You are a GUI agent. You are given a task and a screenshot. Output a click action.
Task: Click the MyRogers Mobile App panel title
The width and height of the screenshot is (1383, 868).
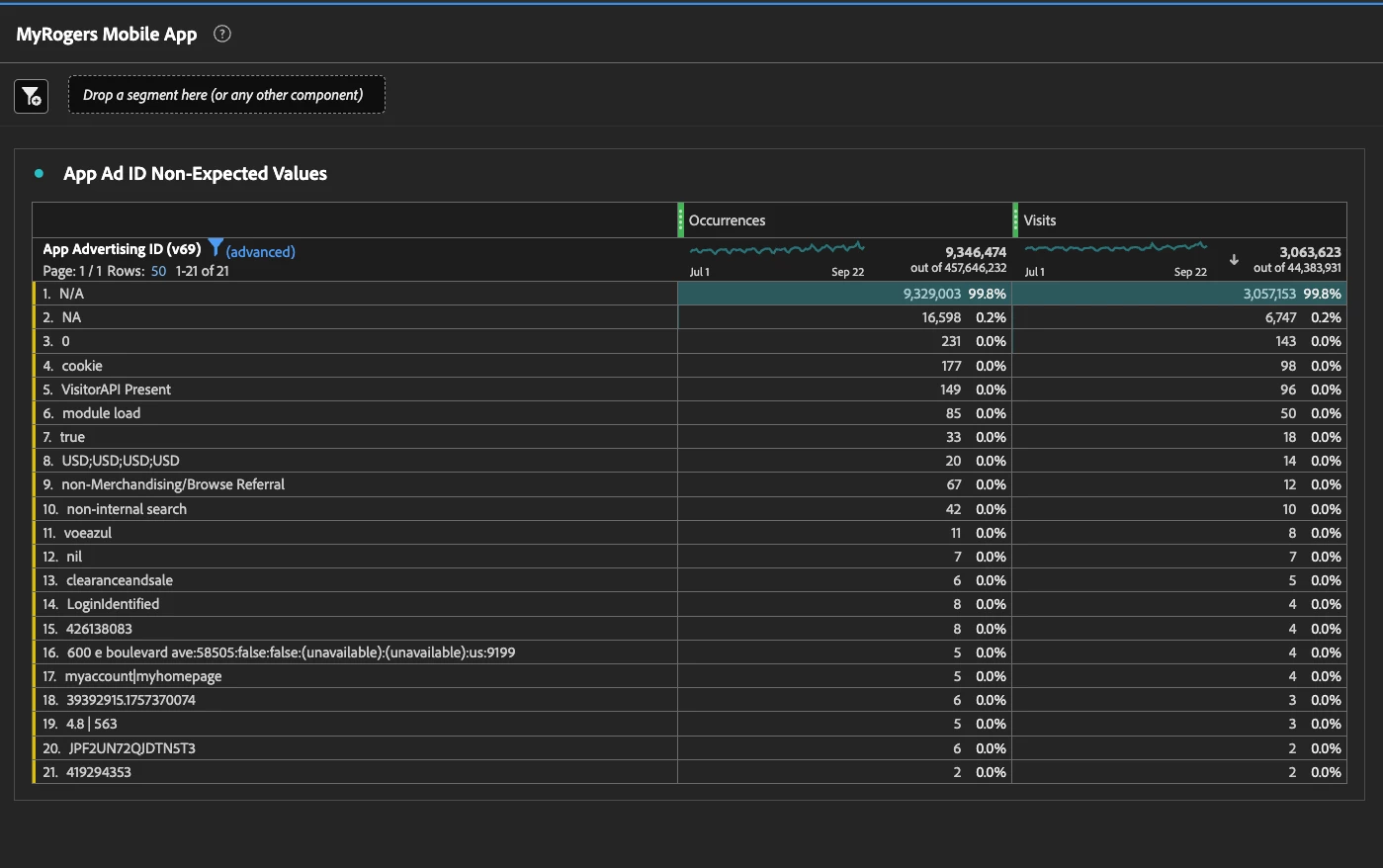tap(107, 34)
